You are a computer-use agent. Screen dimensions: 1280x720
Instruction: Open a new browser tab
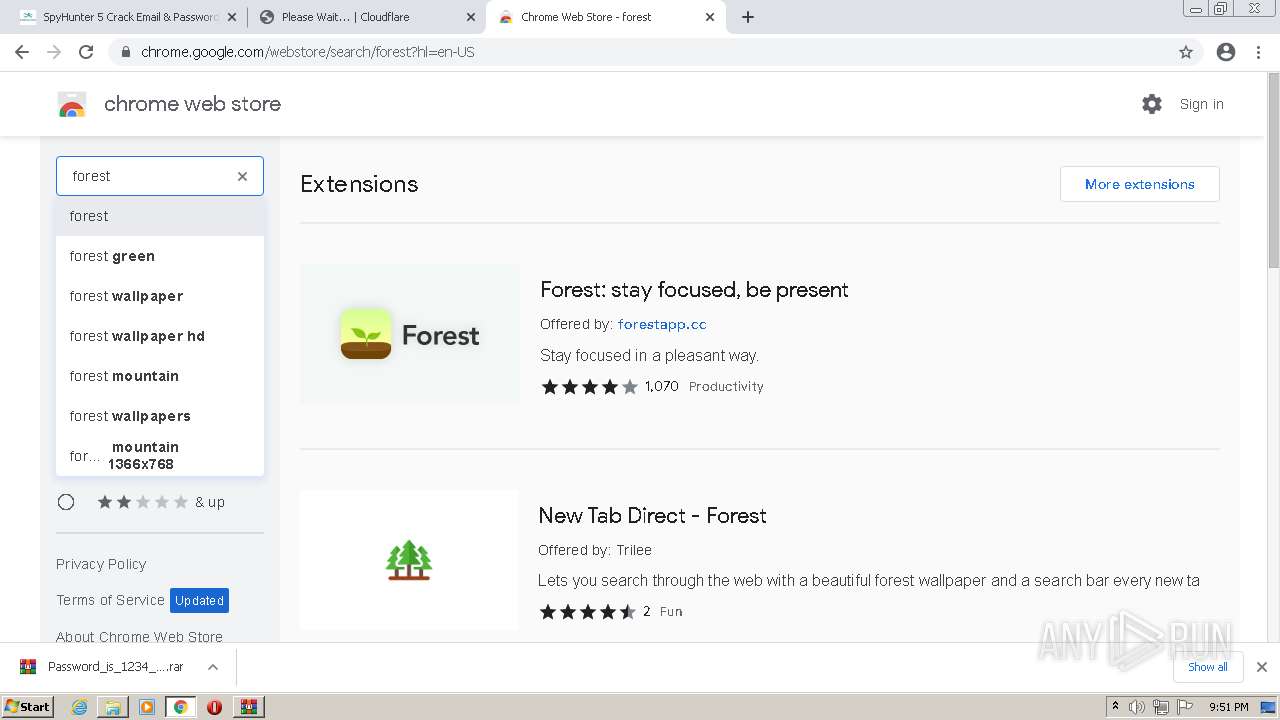748,17
